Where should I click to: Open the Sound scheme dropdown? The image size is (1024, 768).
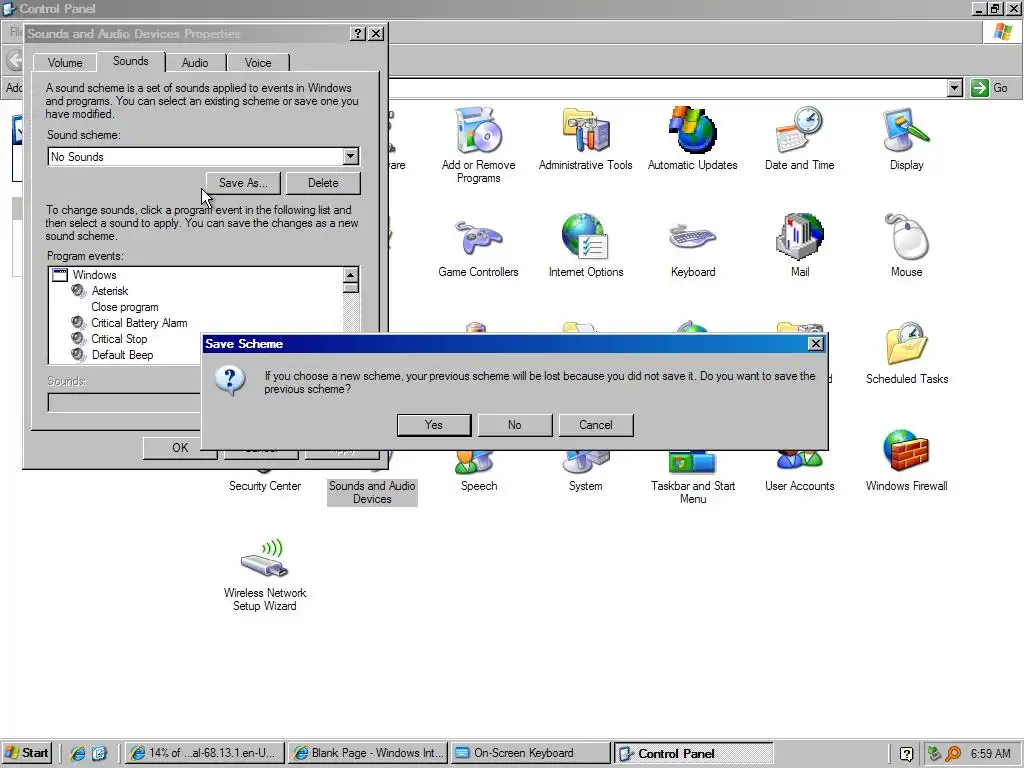click(351, 156)
